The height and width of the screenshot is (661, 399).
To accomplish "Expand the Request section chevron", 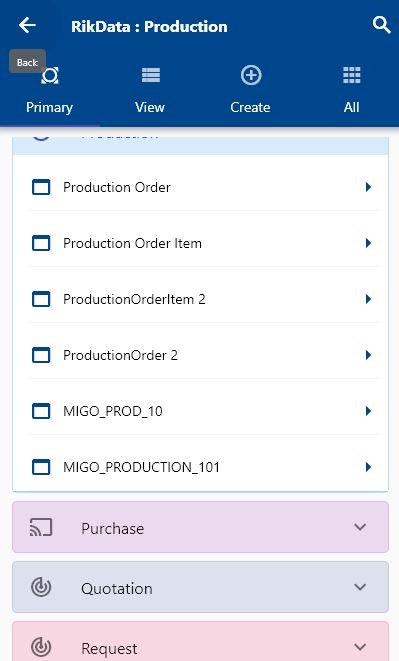I will [360, 647].
